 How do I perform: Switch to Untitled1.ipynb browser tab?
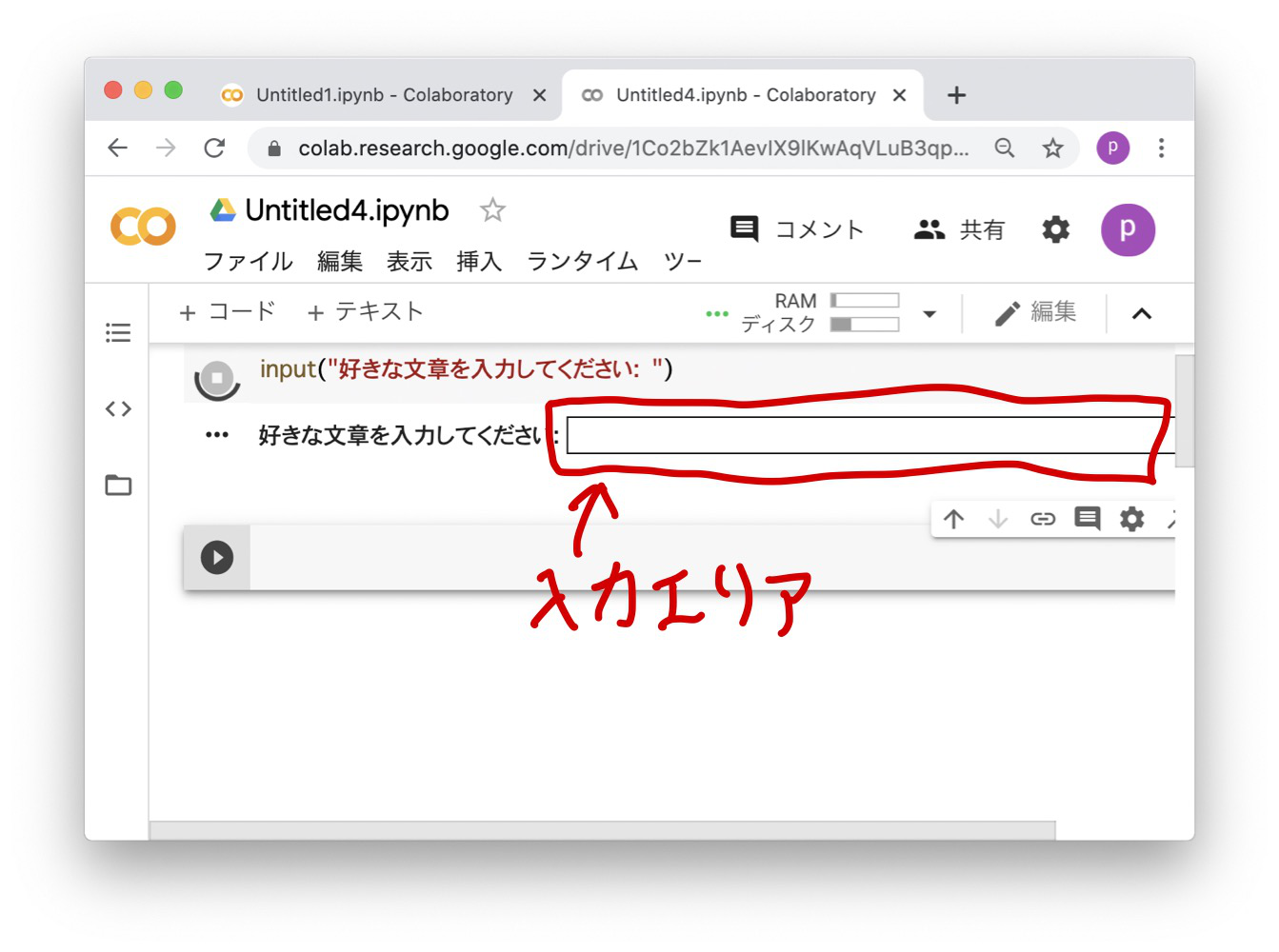384,95
